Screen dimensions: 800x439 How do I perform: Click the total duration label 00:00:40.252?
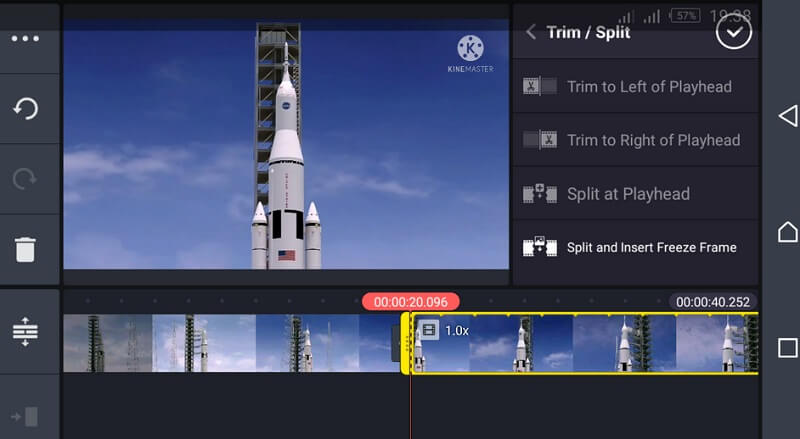point(712,301)
